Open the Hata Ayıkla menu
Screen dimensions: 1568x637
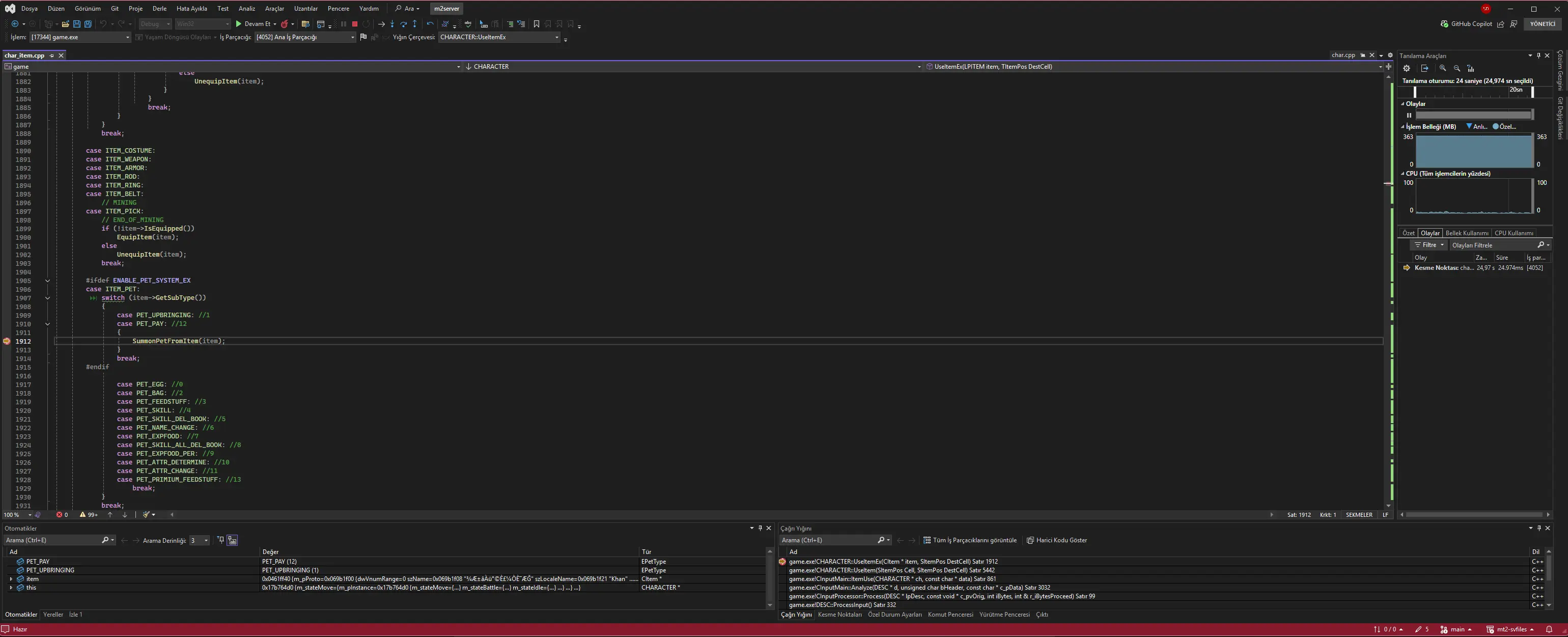pyautogui.click(x=192, y=9)
